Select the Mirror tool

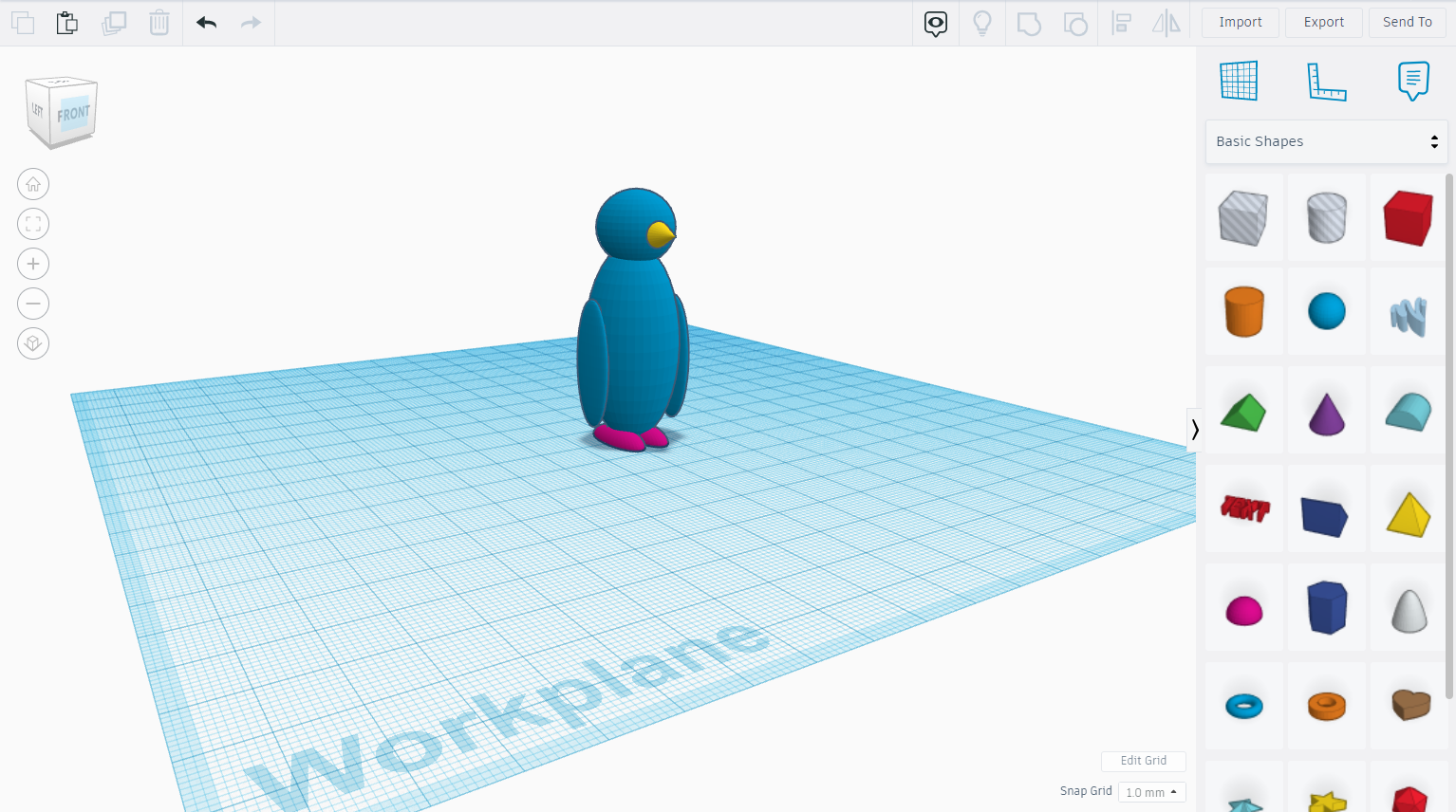pos(1166,22)
